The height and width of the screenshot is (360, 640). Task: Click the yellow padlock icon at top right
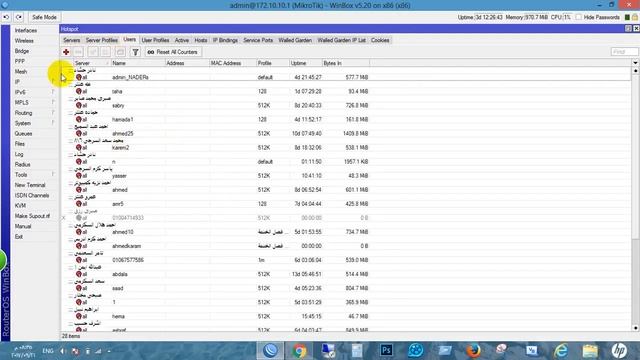click(x=635, y=17)
